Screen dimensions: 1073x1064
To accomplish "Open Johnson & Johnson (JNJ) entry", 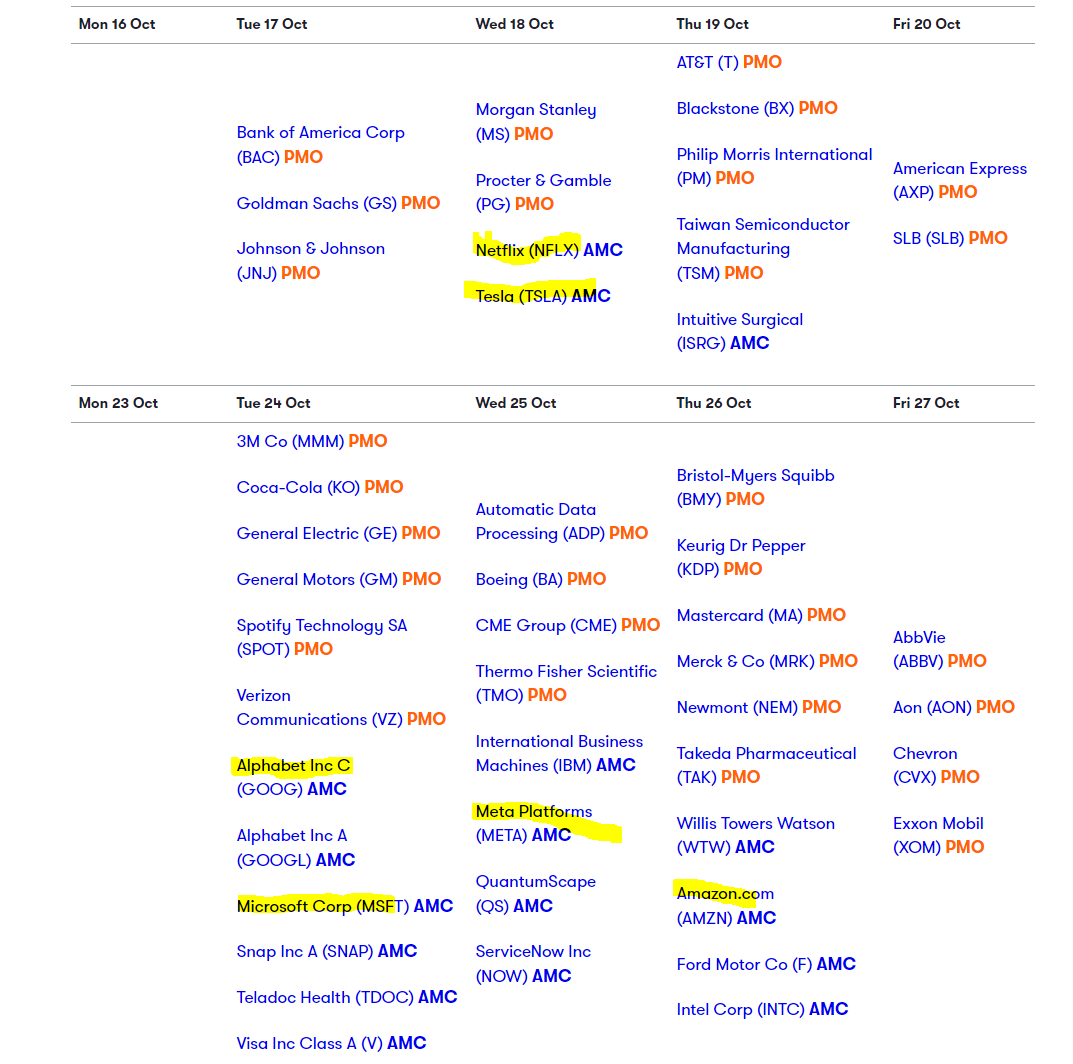I will coord(311,261).
